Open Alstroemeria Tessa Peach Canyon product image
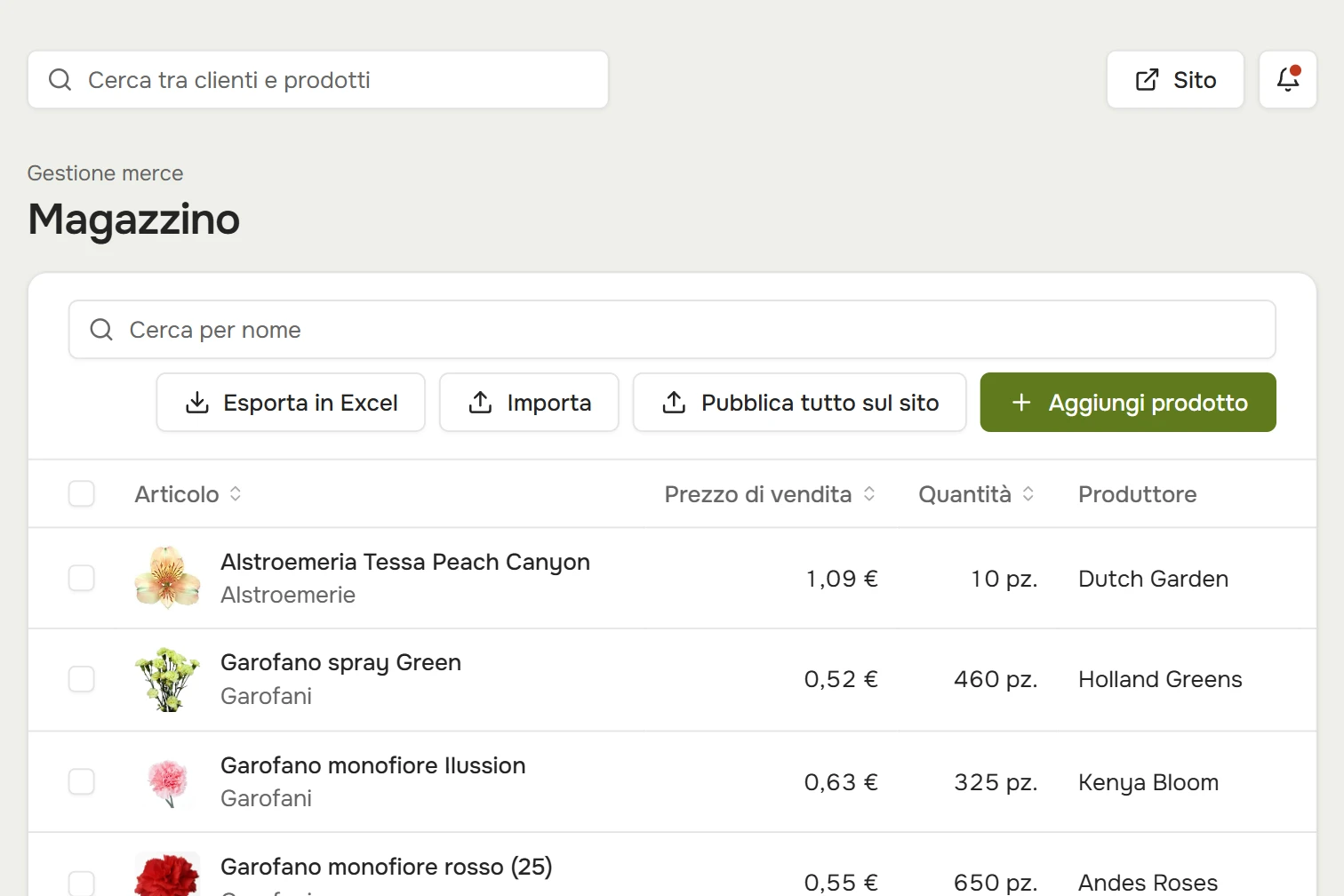1344x896 pixels. coord(167,578)
